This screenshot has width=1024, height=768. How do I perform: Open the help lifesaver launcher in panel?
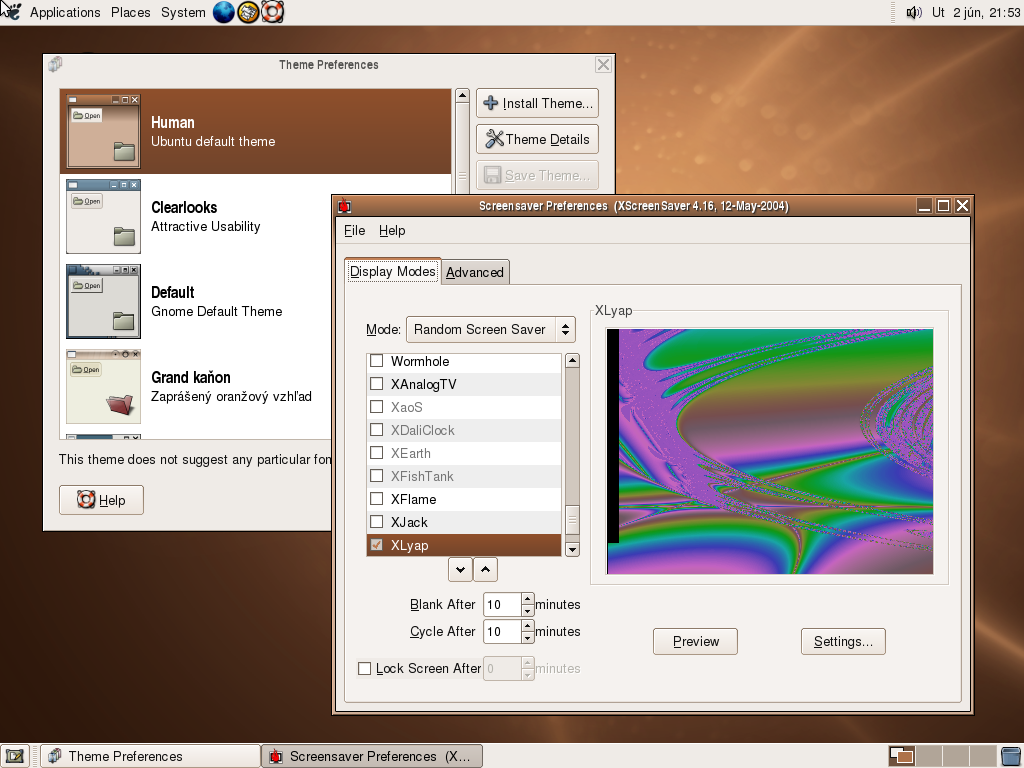(272, 12)
